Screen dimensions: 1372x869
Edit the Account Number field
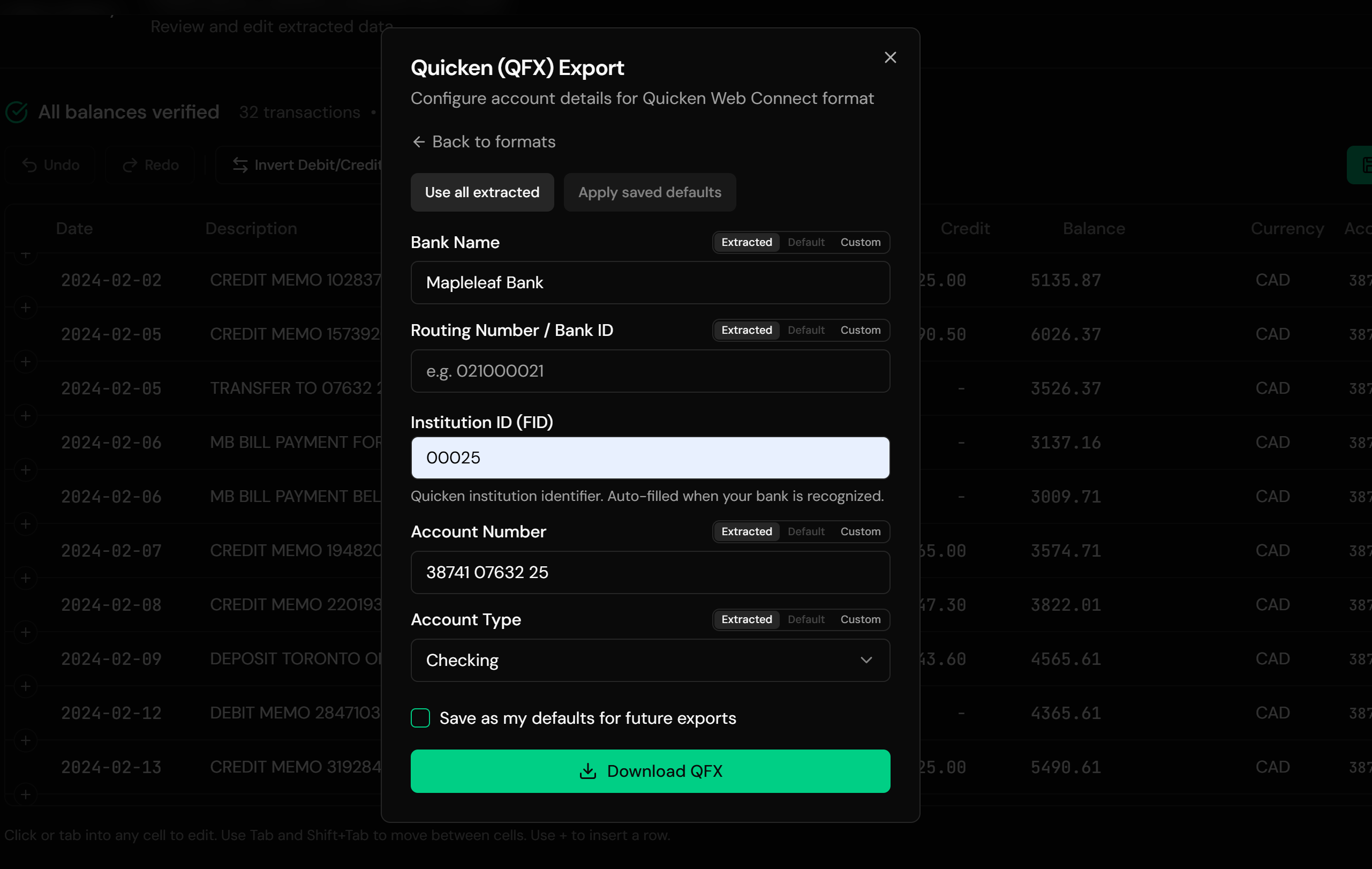click(x=650, y=572)
